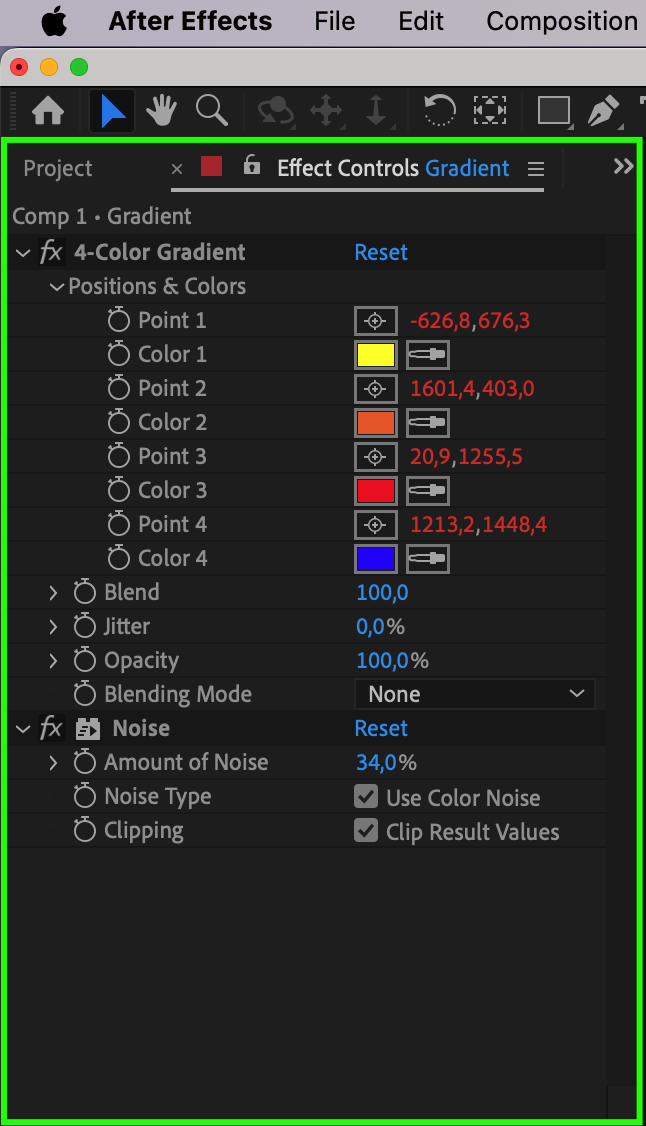
Task: Close the Effect Controls panel tab
Action: 177,169
